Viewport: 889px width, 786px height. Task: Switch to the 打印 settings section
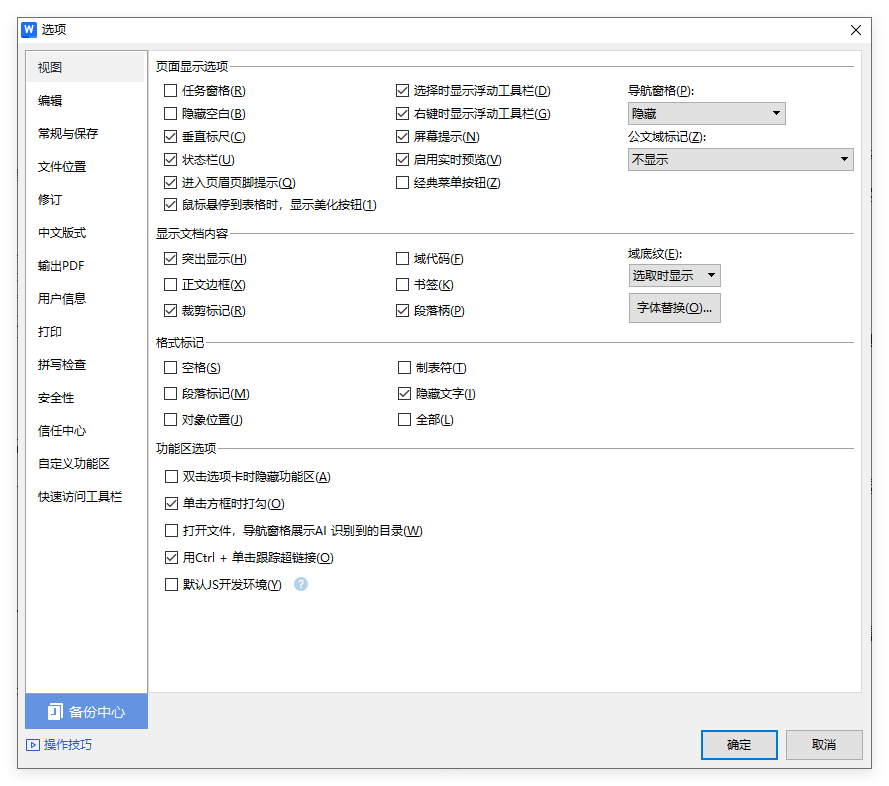48,331
